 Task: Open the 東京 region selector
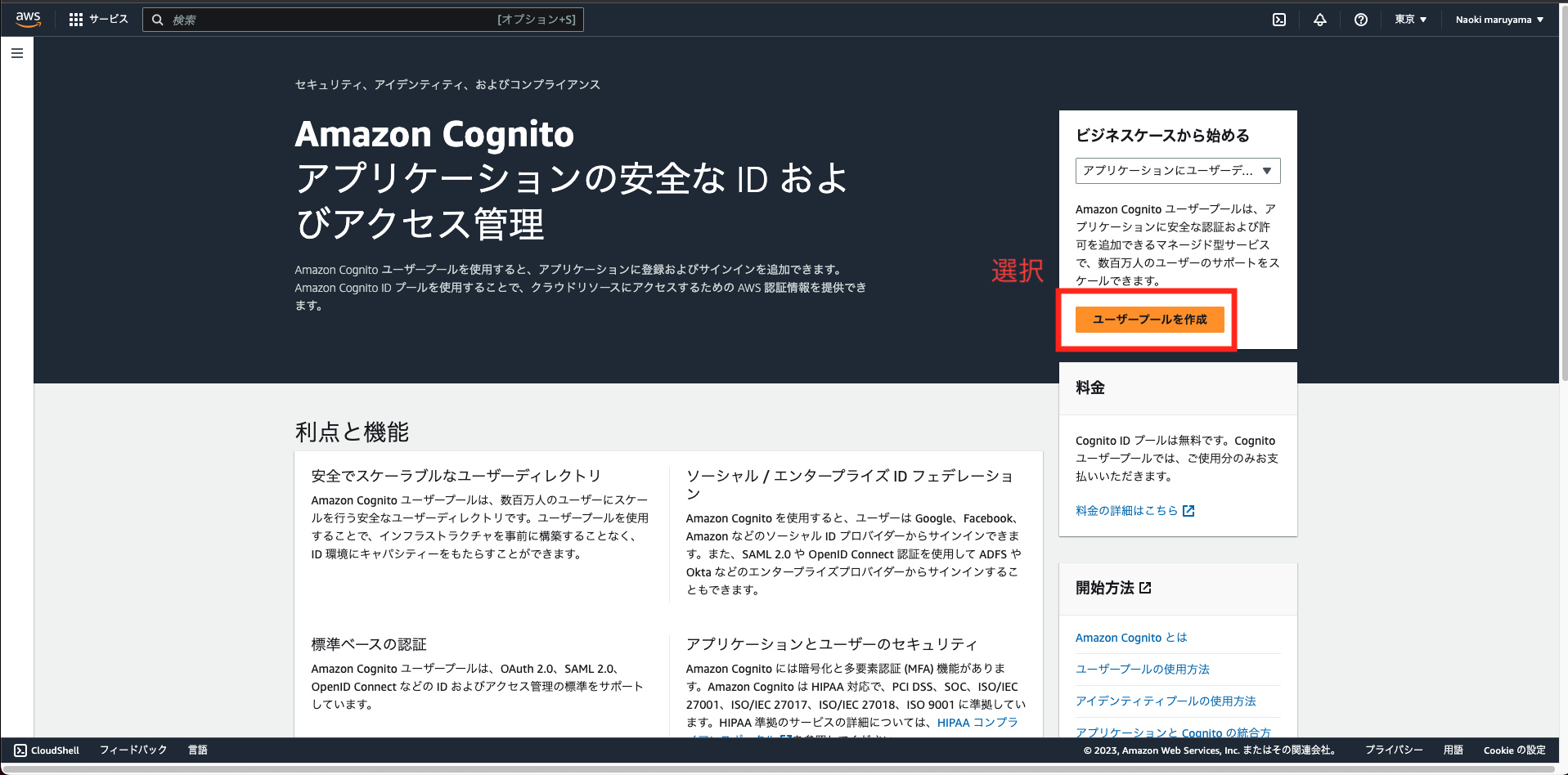click(1409, 19)
